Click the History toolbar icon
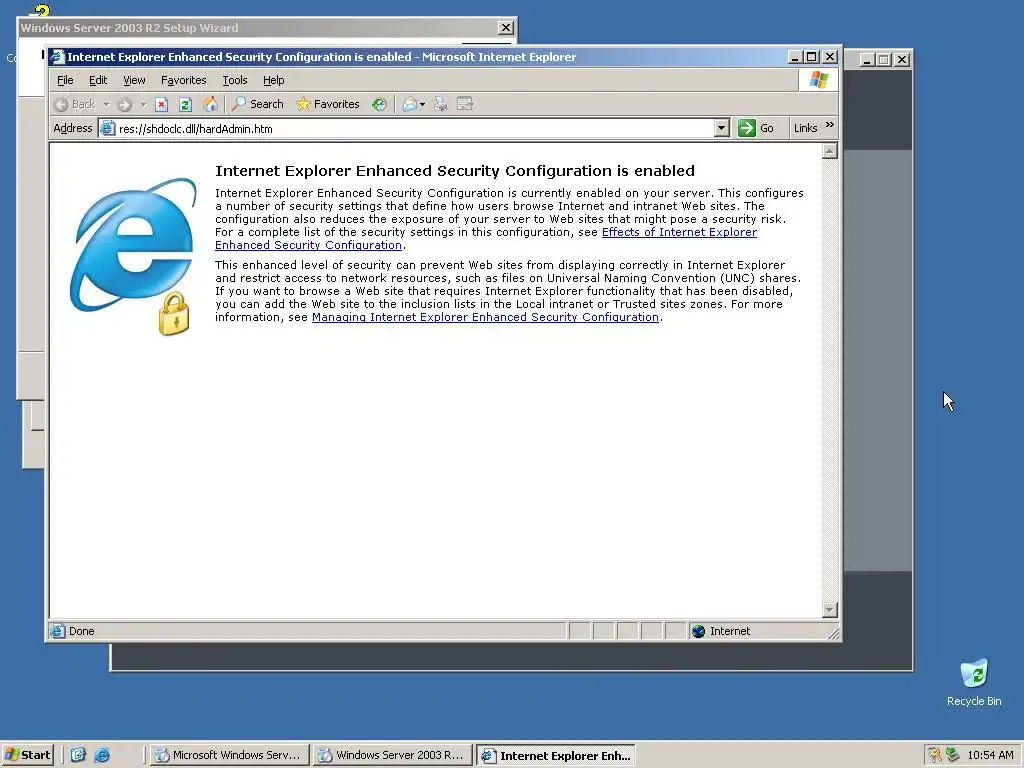Screen dimensions: 1024x768 [379, 104]
